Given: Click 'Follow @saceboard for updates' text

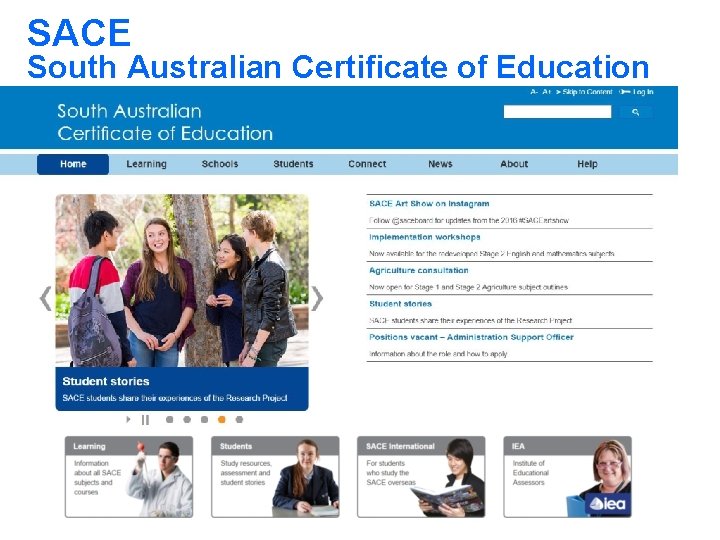Looking at the screenshot, I should pos(469,220).
